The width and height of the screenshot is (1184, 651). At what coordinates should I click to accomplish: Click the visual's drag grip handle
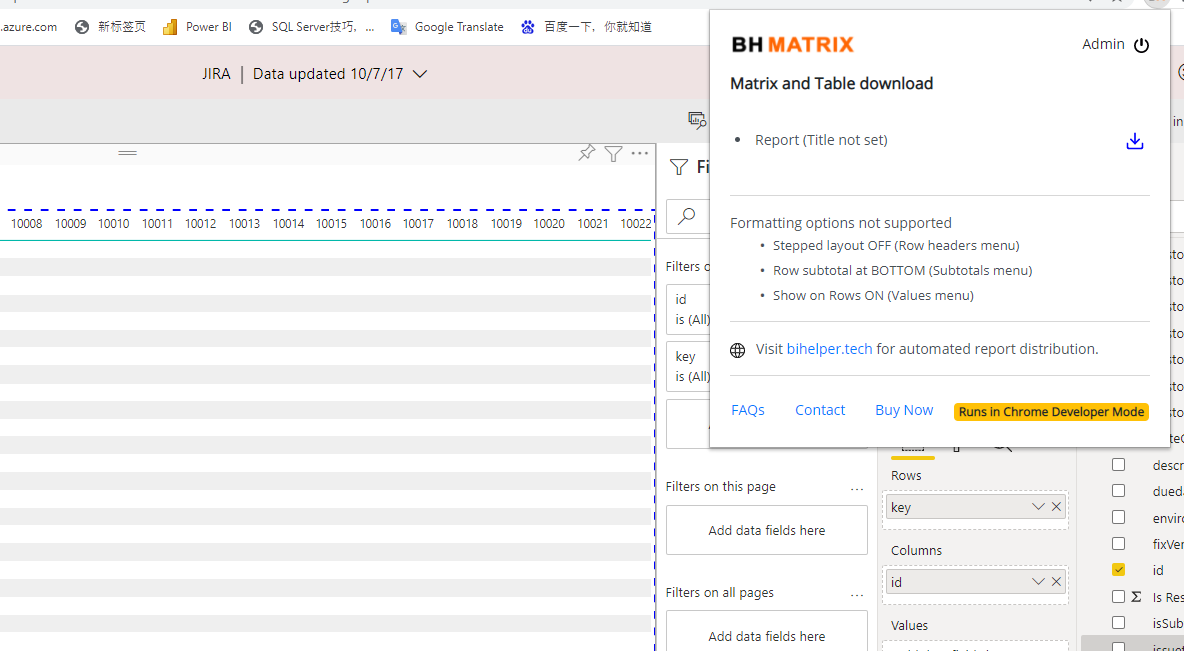click(128, 153)
